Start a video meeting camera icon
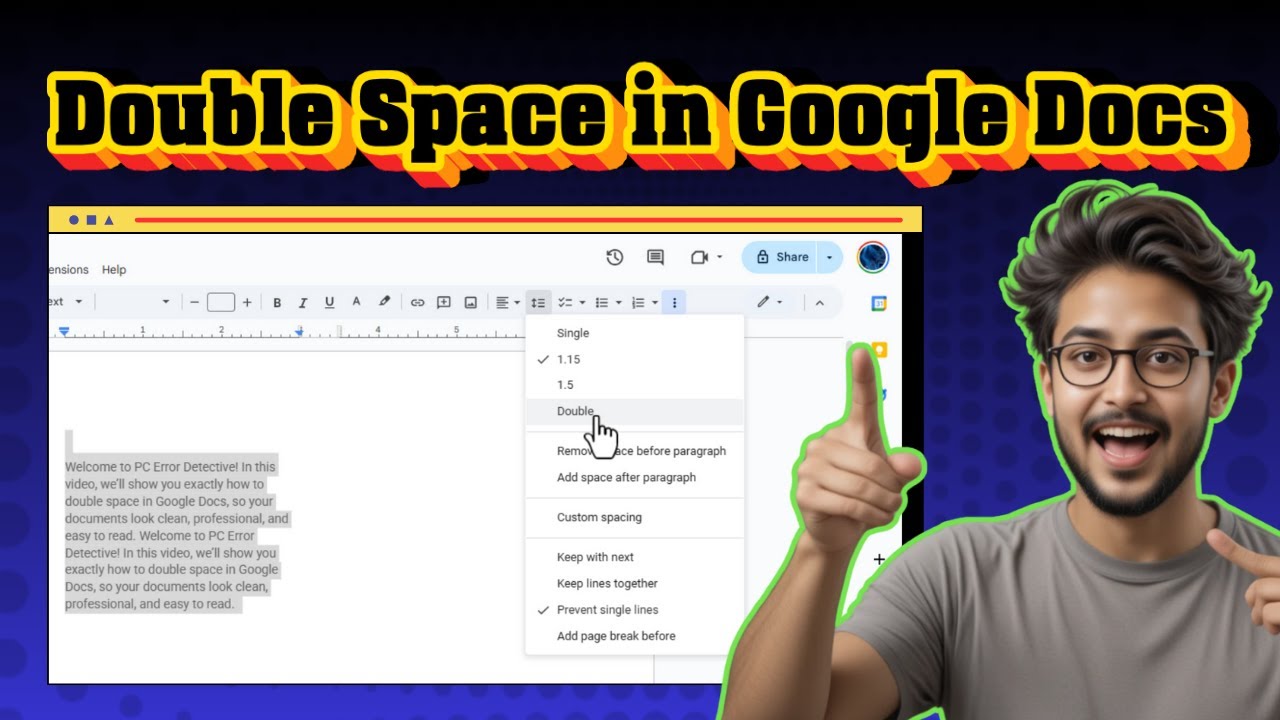1280x720 pixels. click(699, 257)
